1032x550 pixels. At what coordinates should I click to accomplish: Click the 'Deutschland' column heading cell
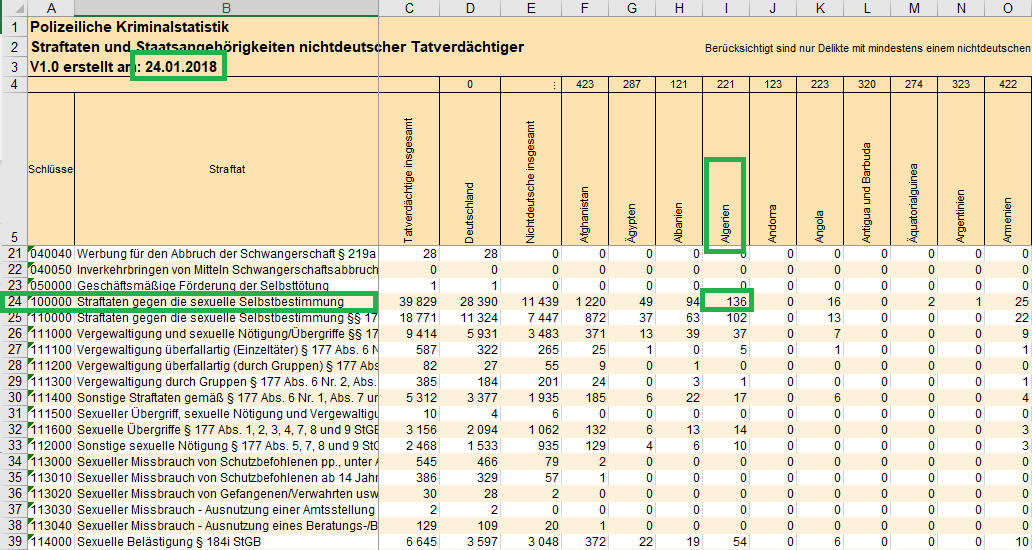[470, 169]
